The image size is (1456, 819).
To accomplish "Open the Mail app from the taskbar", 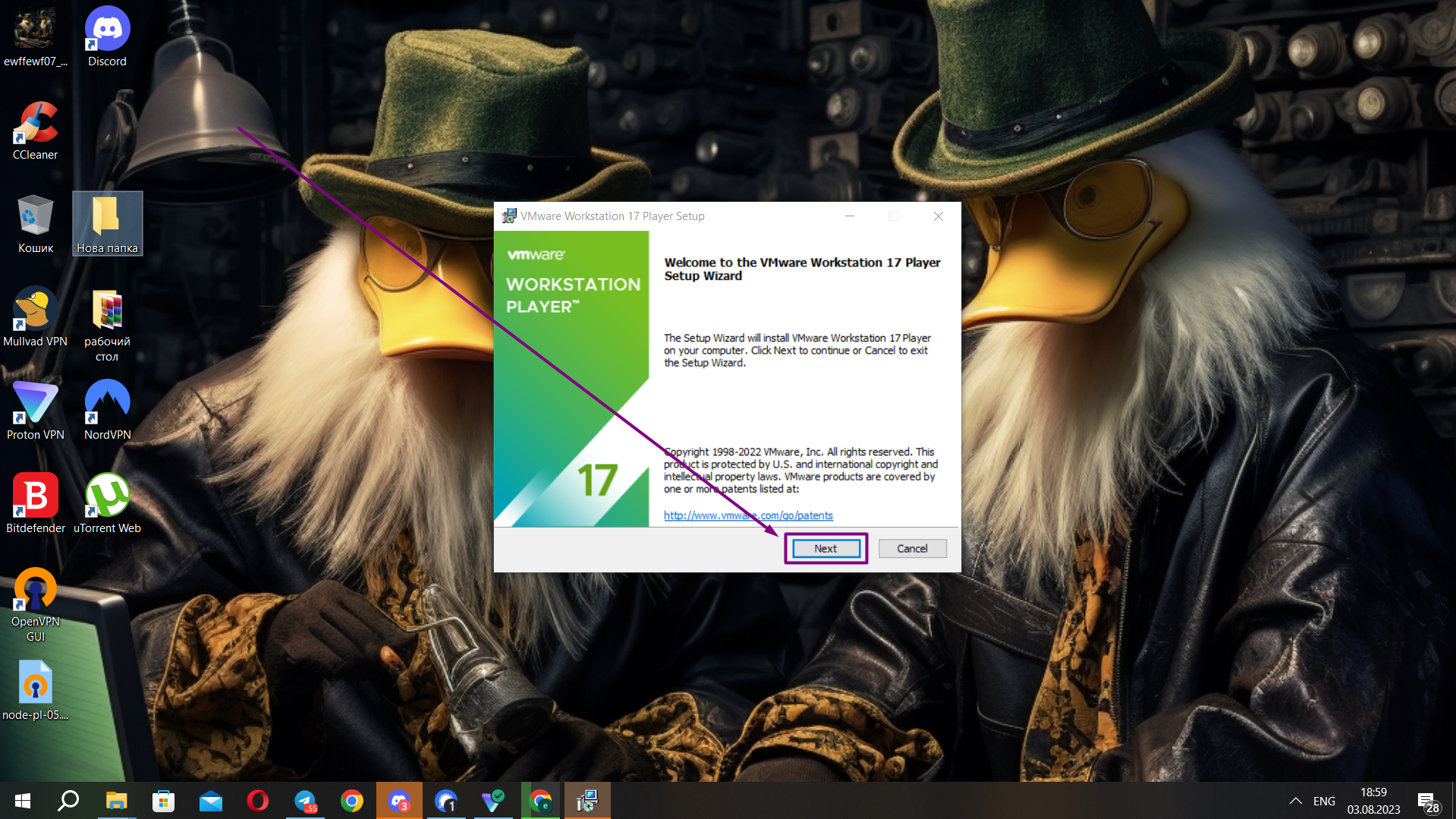I will click(x=211, y=801).
